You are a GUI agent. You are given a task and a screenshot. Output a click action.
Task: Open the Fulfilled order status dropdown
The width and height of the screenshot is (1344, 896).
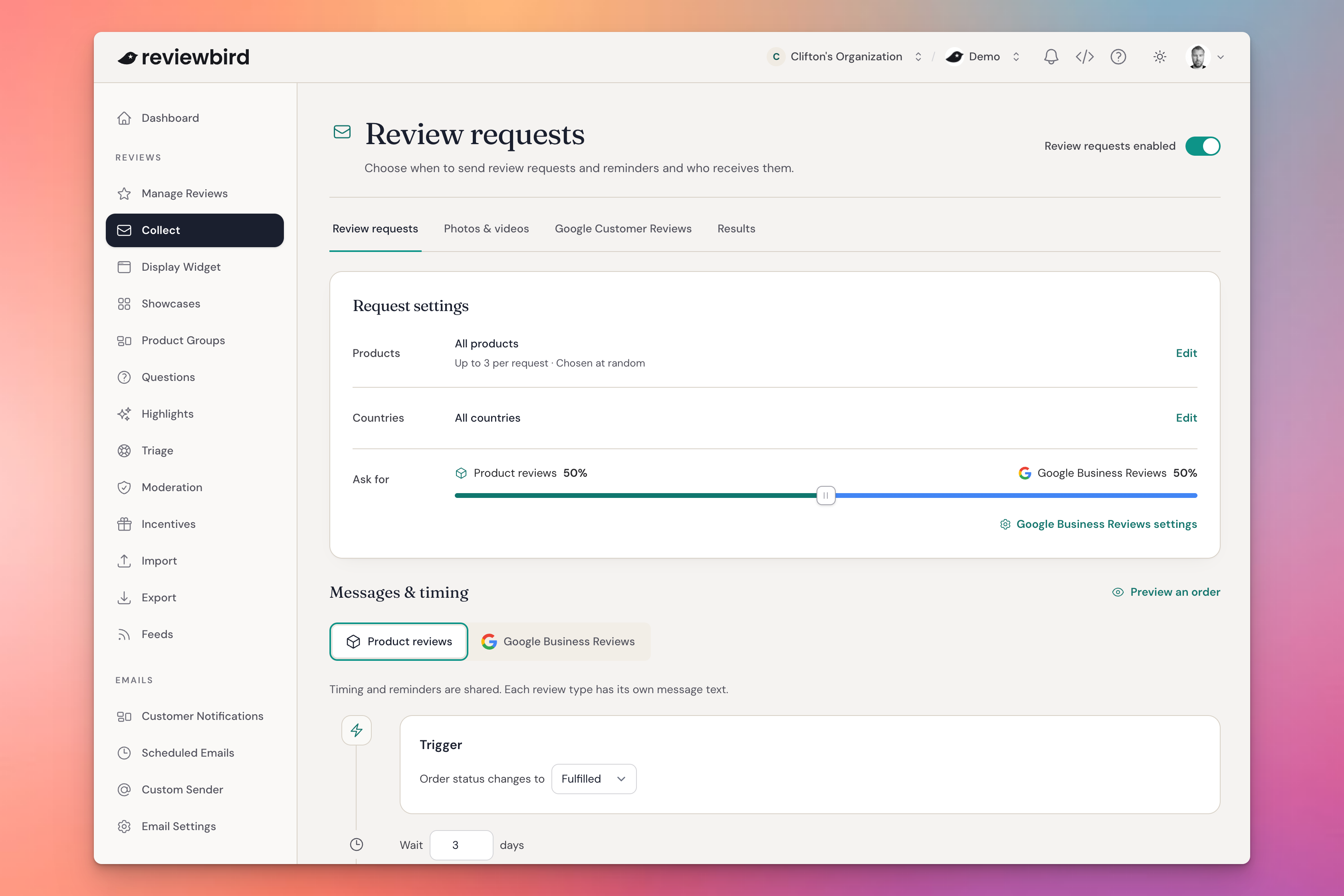(x=594, y=779)
